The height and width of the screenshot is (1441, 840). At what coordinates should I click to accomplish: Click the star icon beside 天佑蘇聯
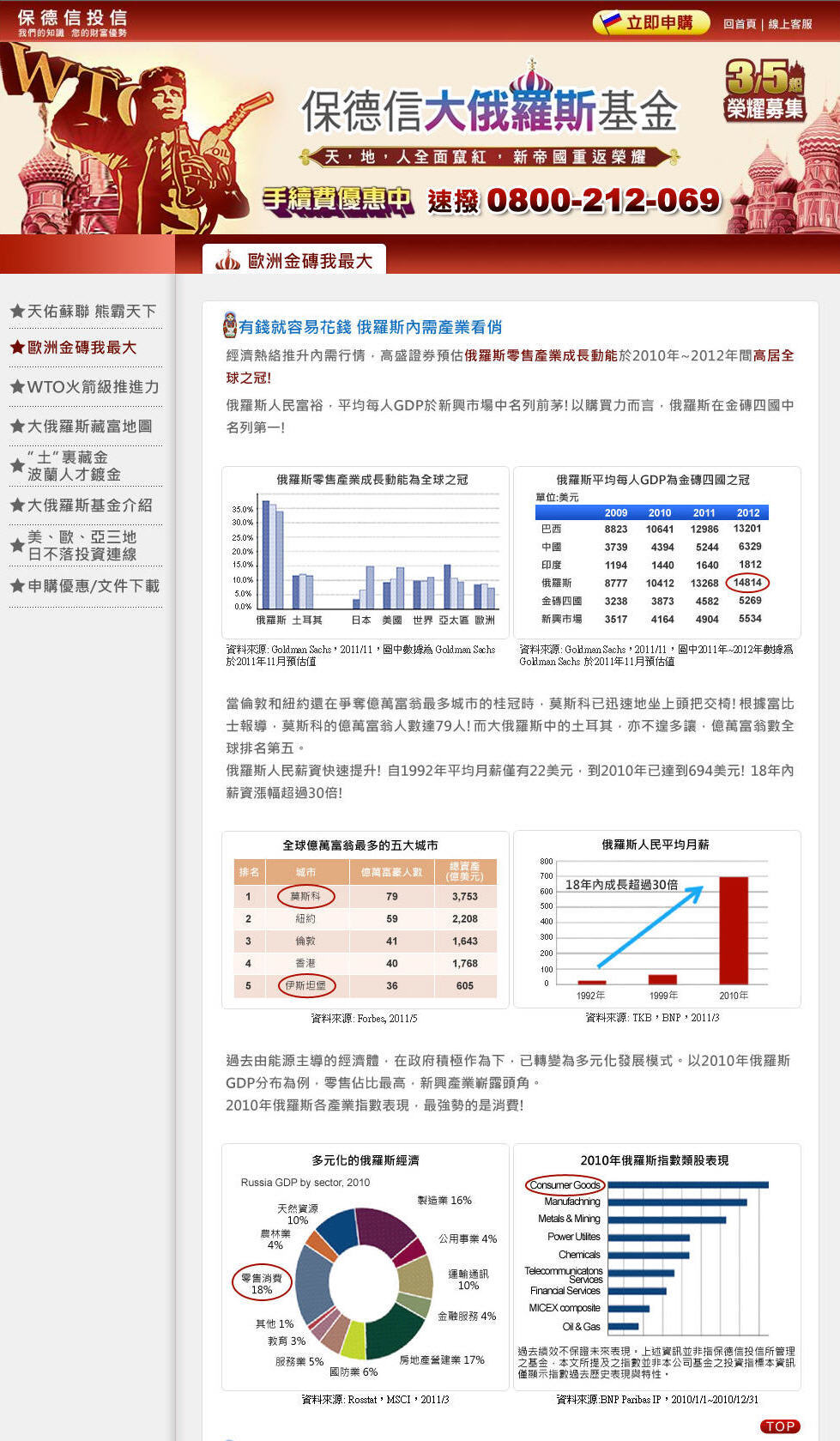17,311
